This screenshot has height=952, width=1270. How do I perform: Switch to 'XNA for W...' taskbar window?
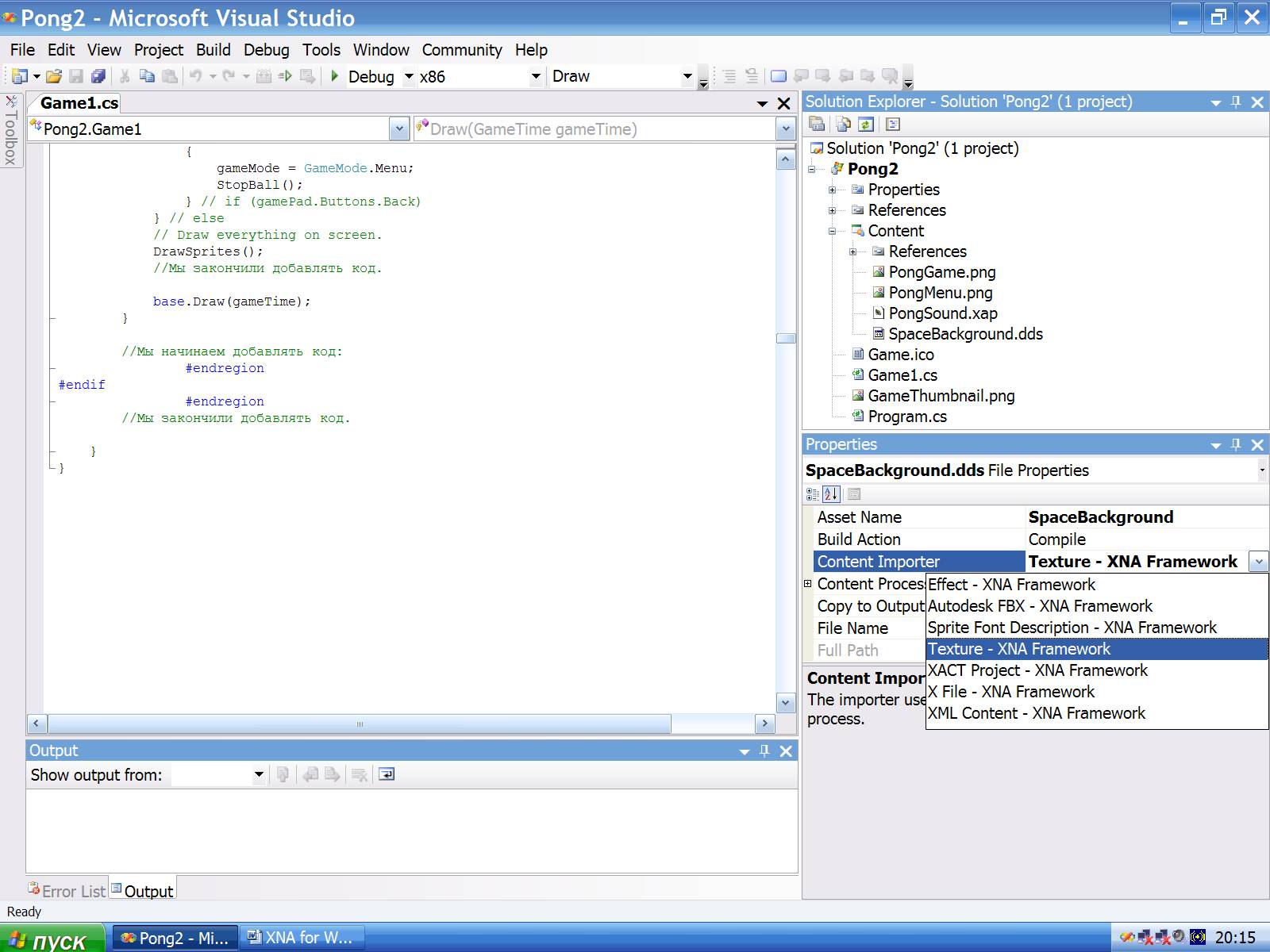click(302, 938)
